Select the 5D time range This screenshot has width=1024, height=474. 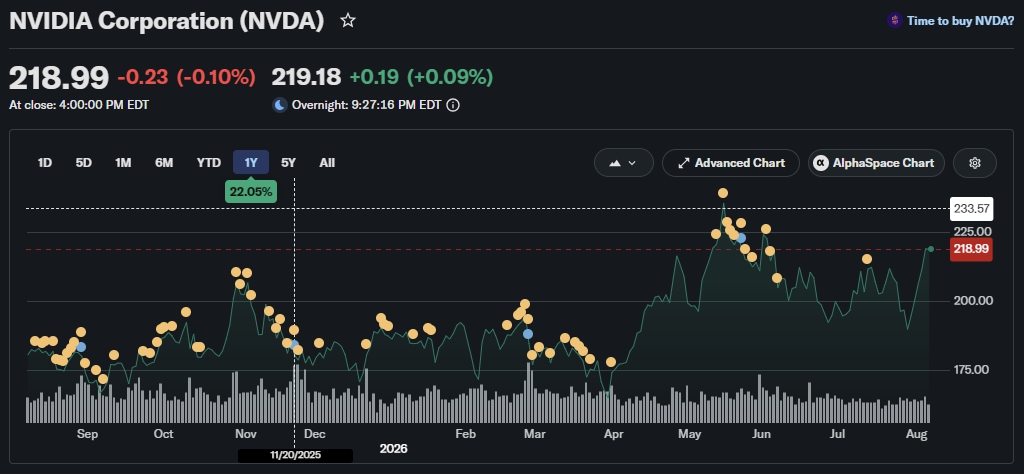pyautogui.click(x=84, y=163)
